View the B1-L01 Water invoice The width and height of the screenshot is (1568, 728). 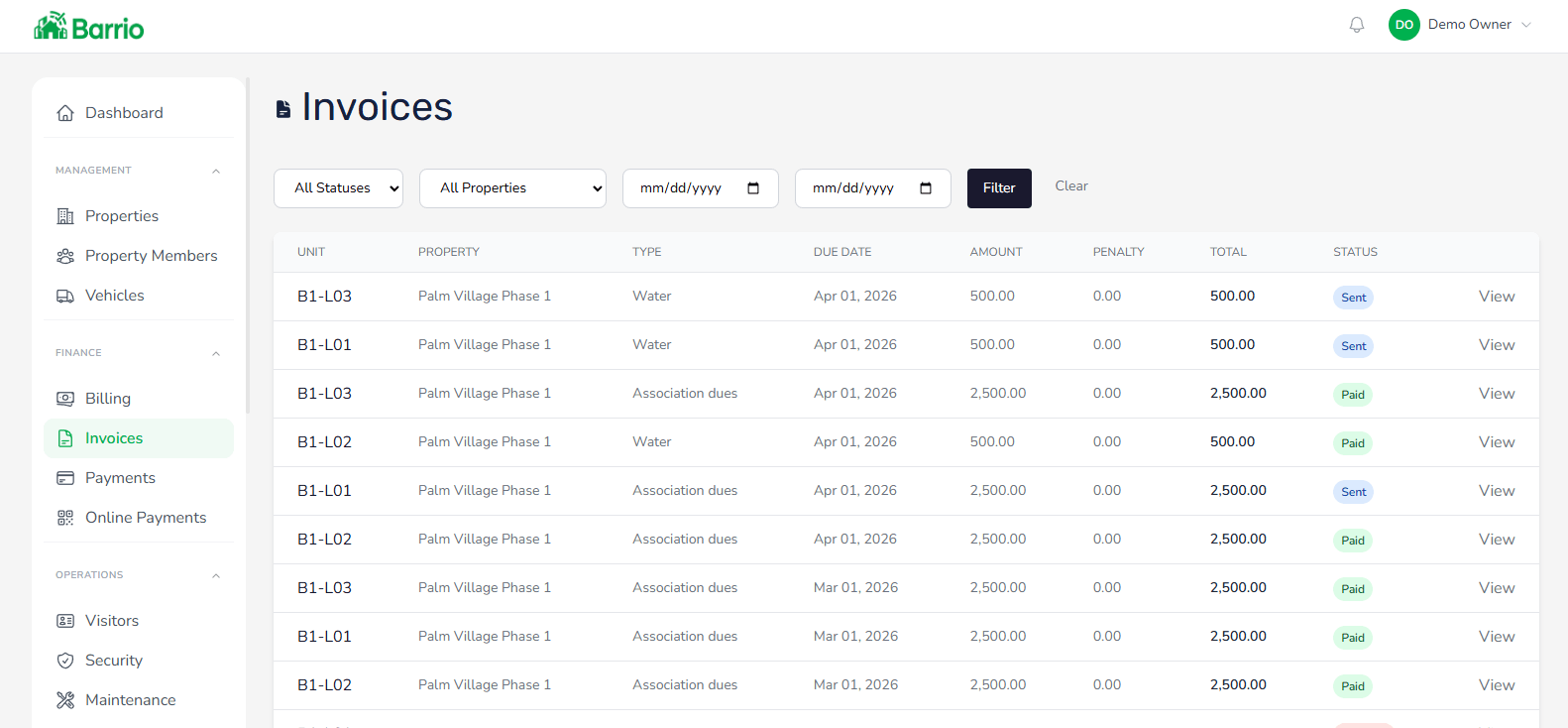pos(1497,345)
